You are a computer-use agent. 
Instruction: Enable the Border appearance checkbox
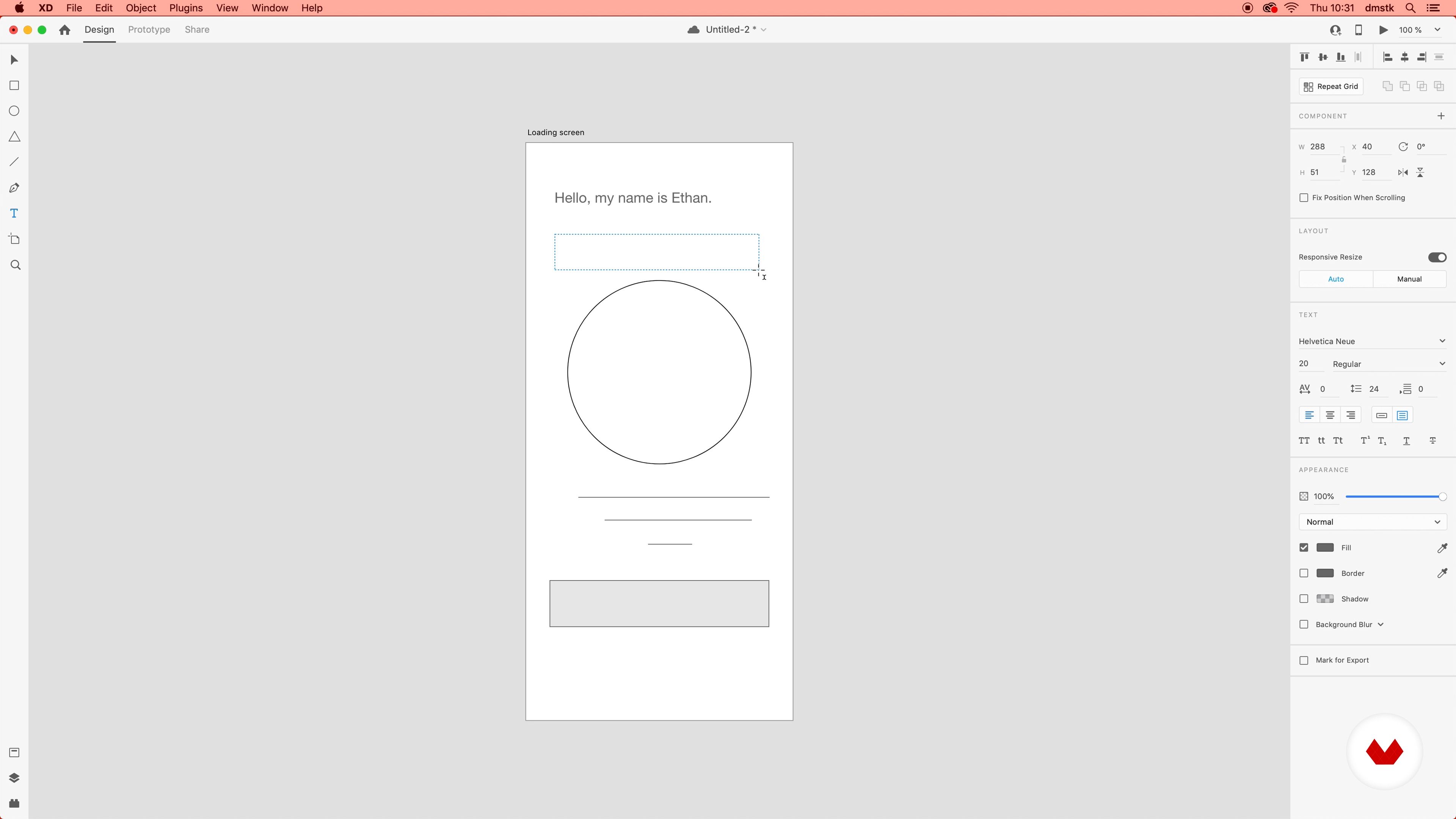pos(1304,573)
